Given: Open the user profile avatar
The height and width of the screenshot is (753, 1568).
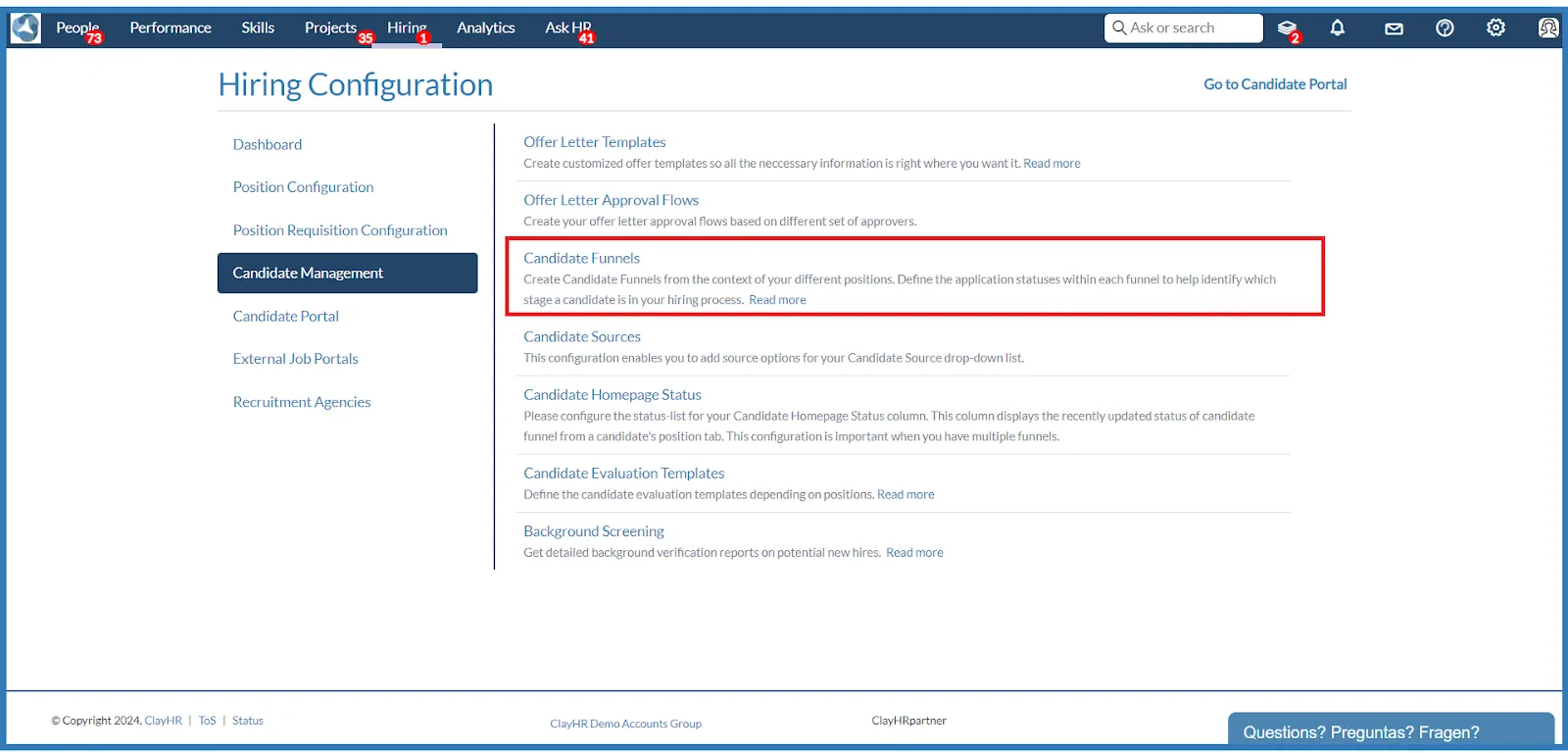Looking at the screenshot, I should 1548,28.
